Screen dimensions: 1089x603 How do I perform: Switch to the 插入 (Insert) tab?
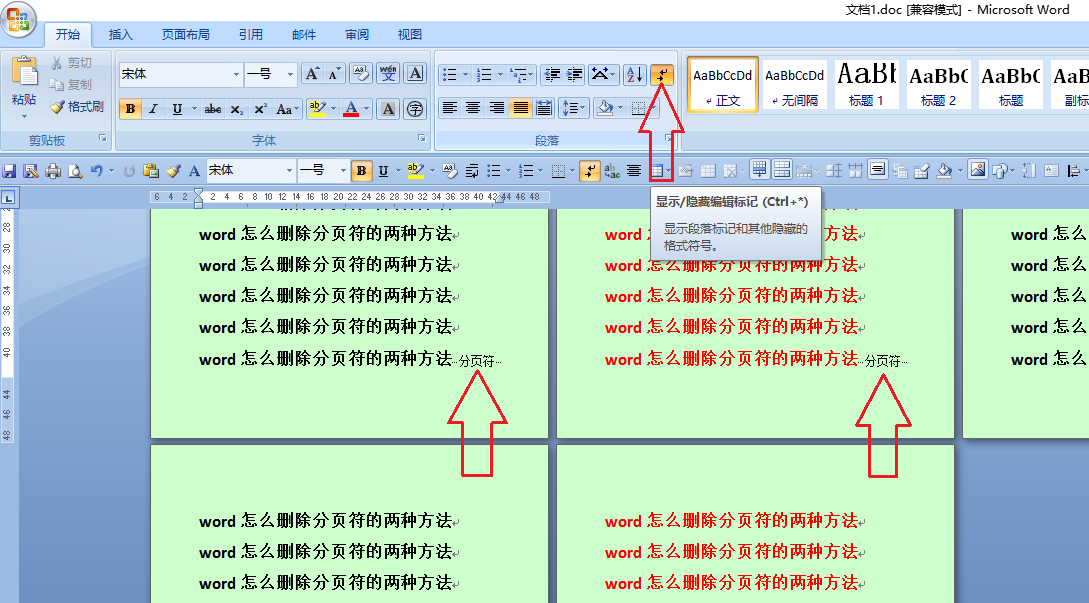[120, 34]
